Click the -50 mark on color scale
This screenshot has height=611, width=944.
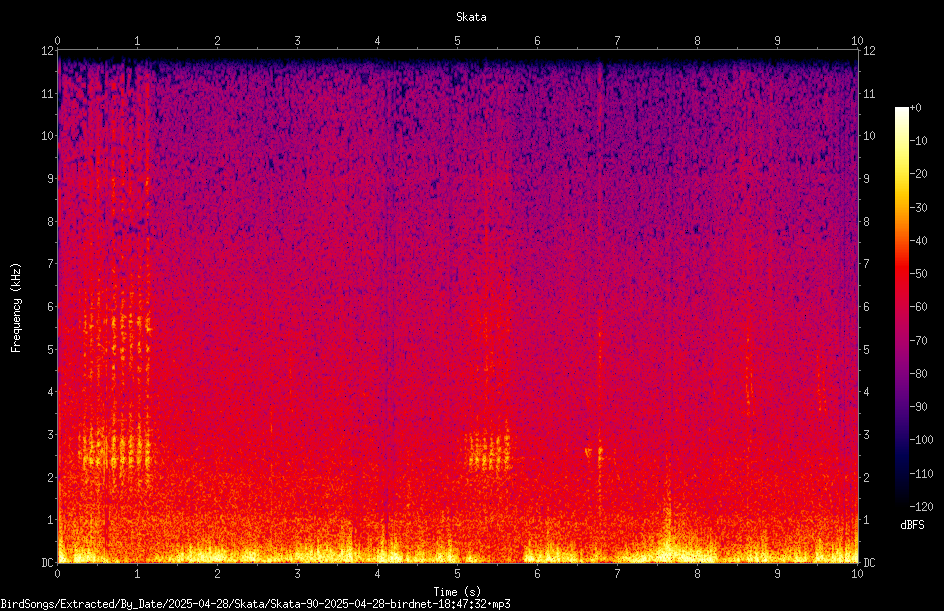[919, 274]
